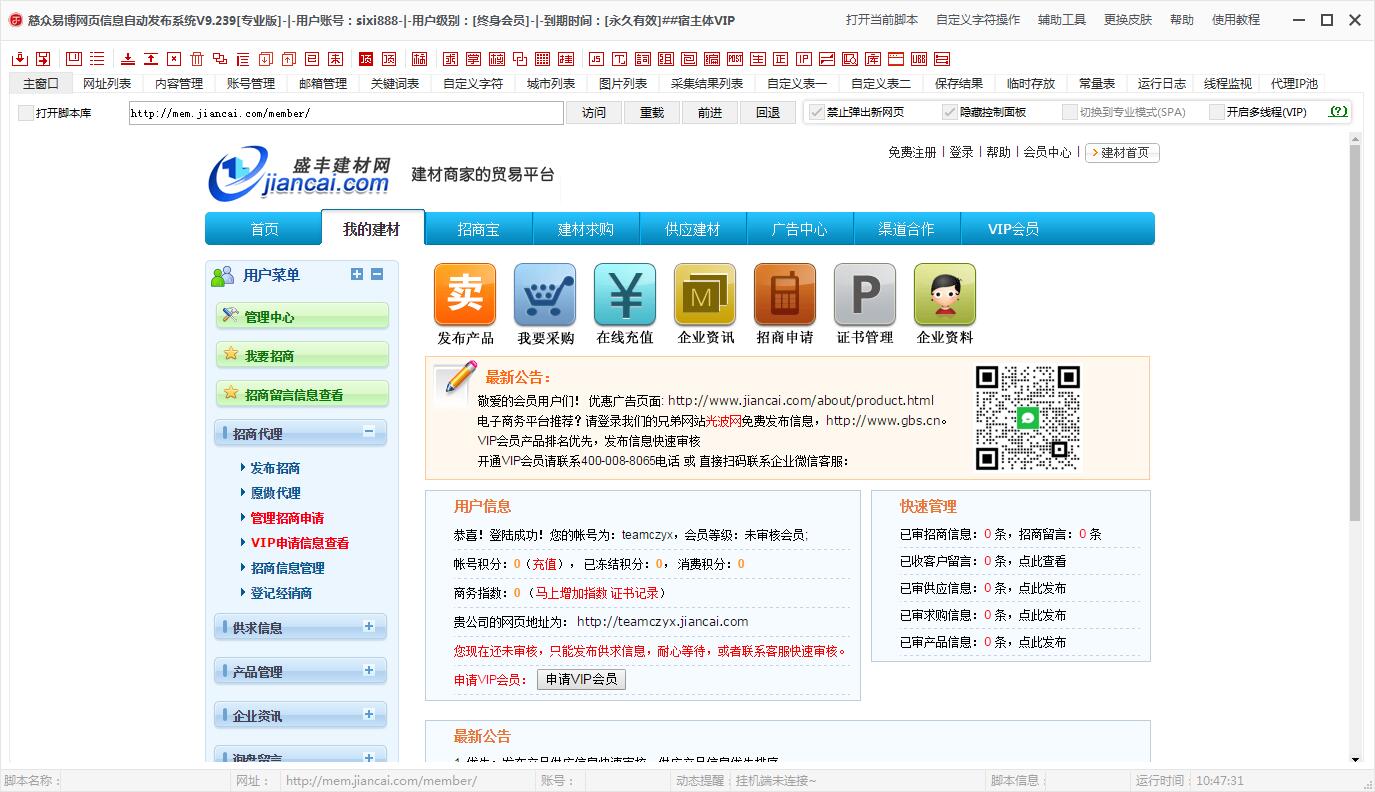This screenshot has width=1375, height=792.
Task: Click the solid red 顶 toolbar icon
Action: click(x=366, y=59)
